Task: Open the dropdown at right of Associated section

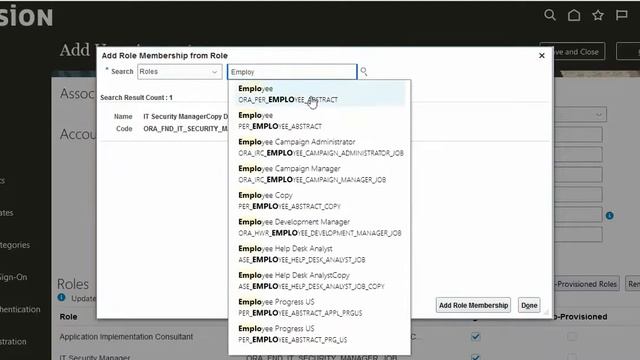Action: coord(580,115)
